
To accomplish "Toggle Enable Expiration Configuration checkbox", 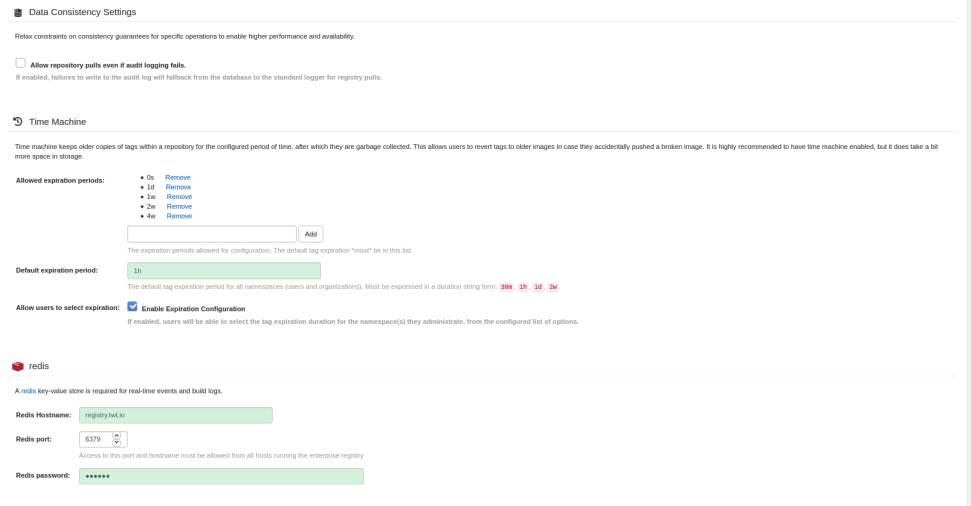I will [x=133, y=307].
